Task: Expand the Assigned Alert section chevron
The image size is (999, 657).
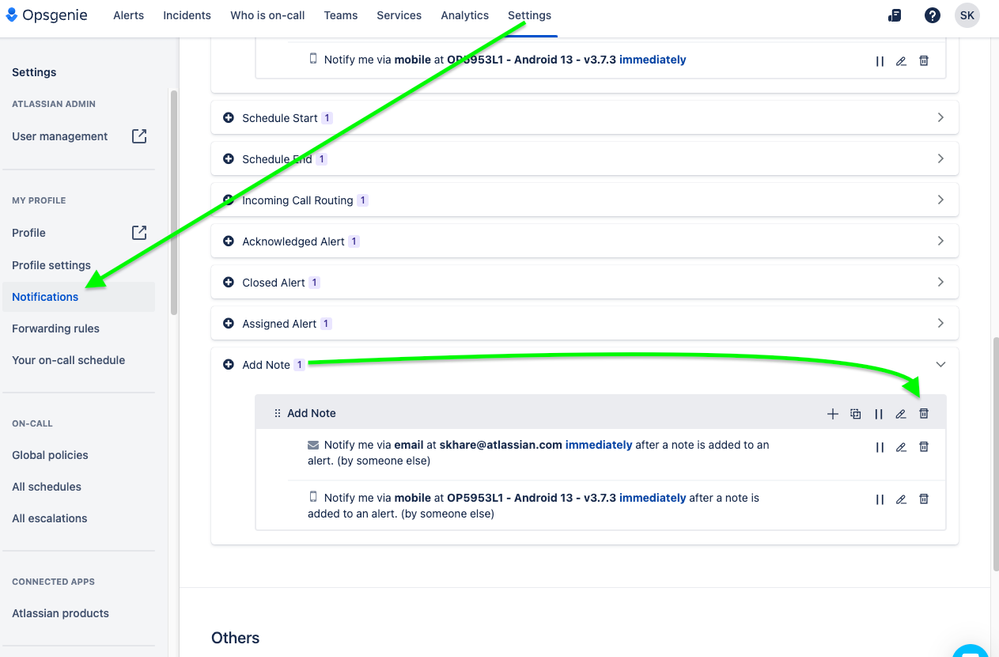Action: click(940, 323)
